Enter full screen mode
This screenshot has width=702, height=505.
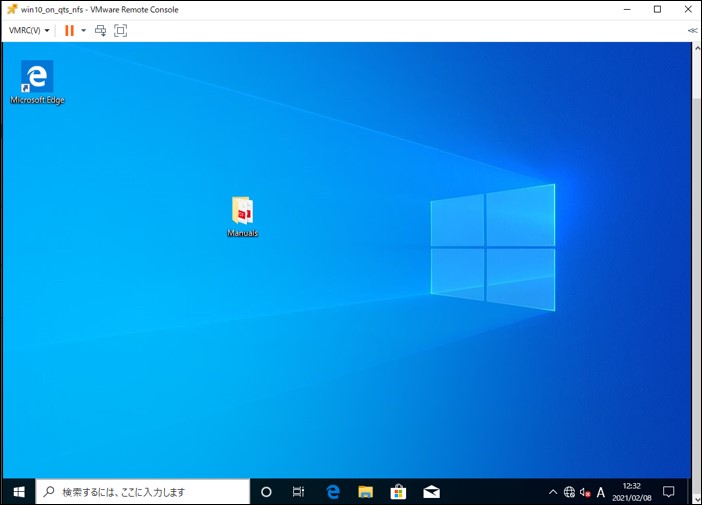[x=120, y=30]
